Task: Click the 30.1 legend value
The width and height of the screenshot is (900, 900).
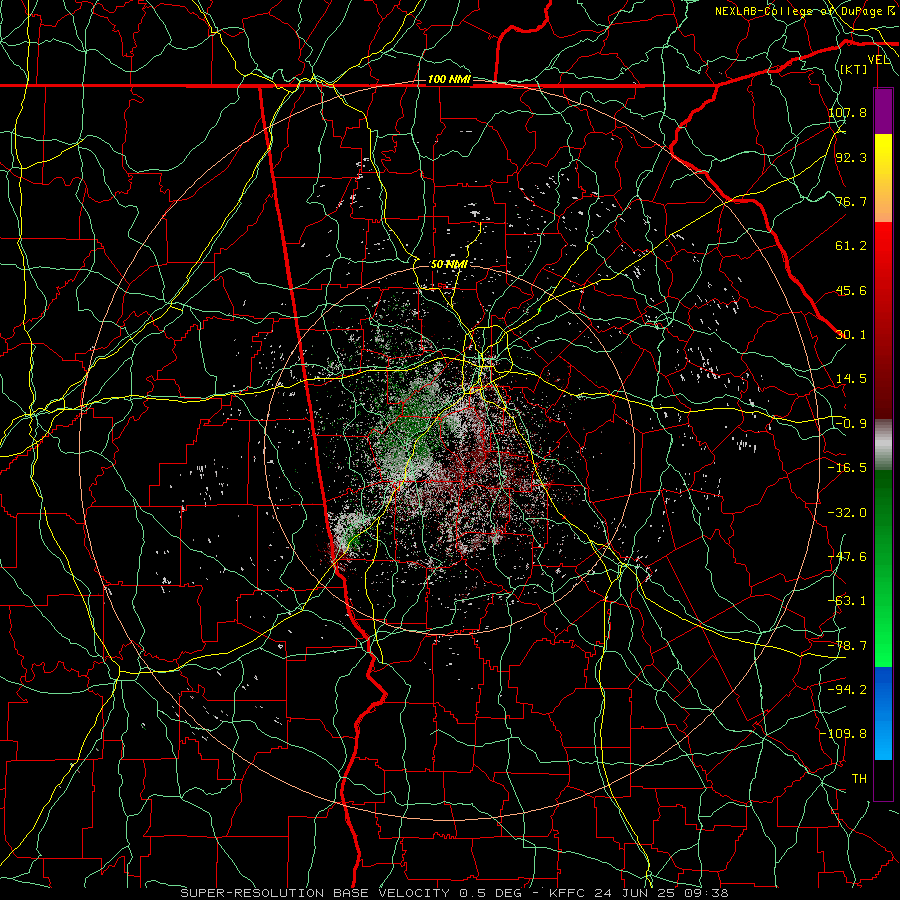Action: click(x=851, y=335)
